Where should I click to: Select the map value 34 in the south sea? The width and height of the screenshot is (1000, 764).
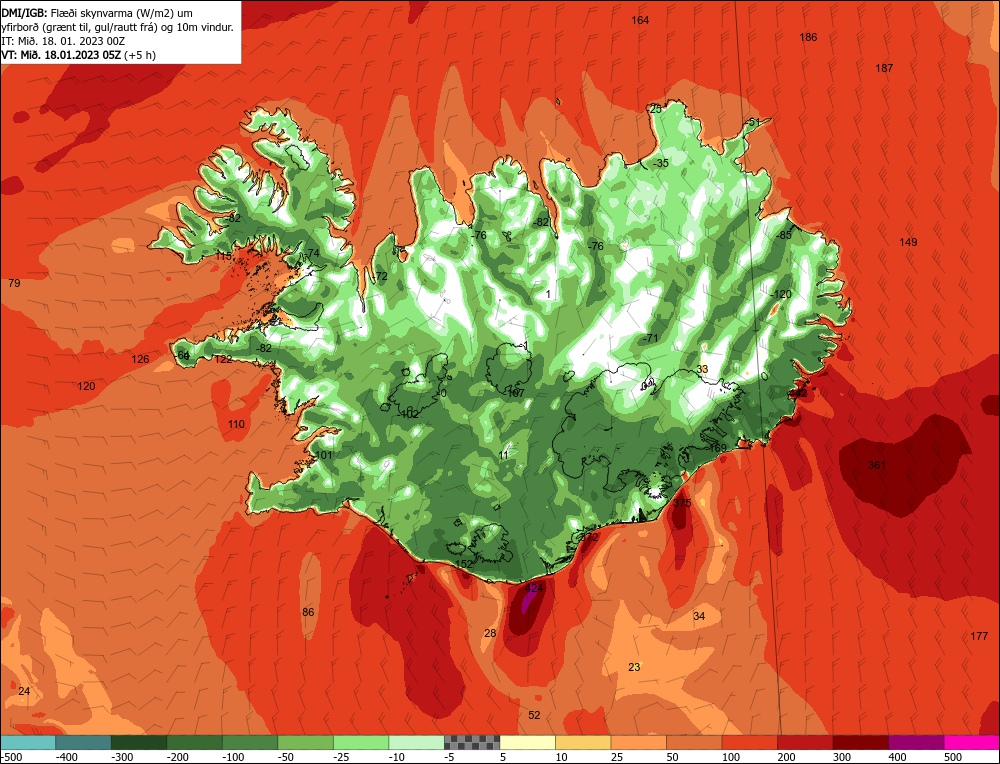click(x=699, y=615)
